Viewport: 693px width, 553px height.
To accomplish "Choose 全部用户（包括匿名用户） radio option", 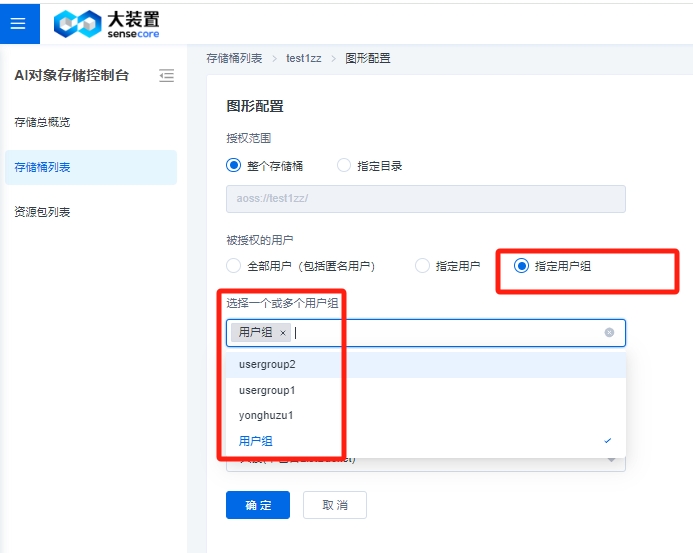I will [234, 266].
